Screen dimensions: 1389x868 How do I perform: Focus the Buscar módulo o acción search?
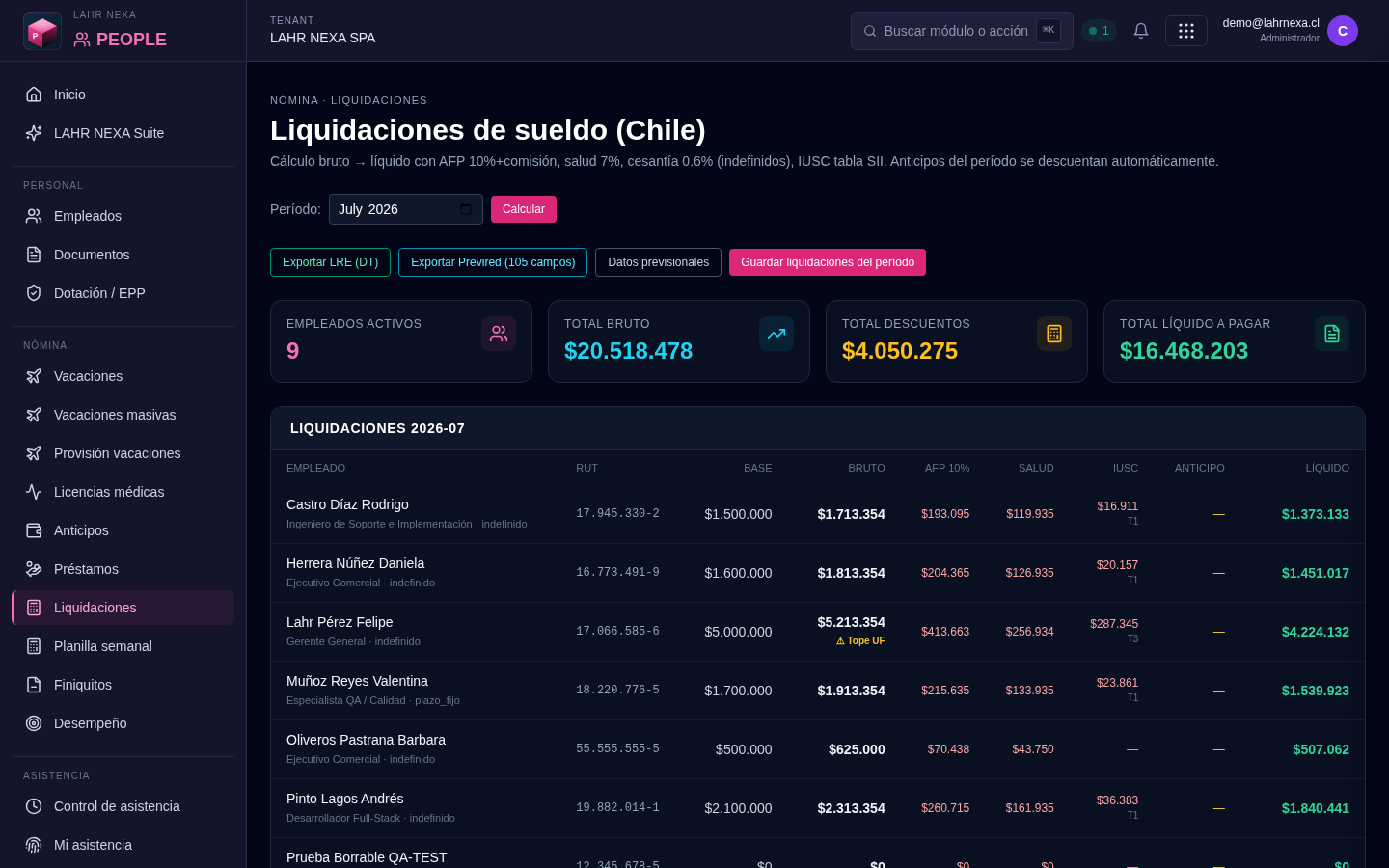coord(962,31)
